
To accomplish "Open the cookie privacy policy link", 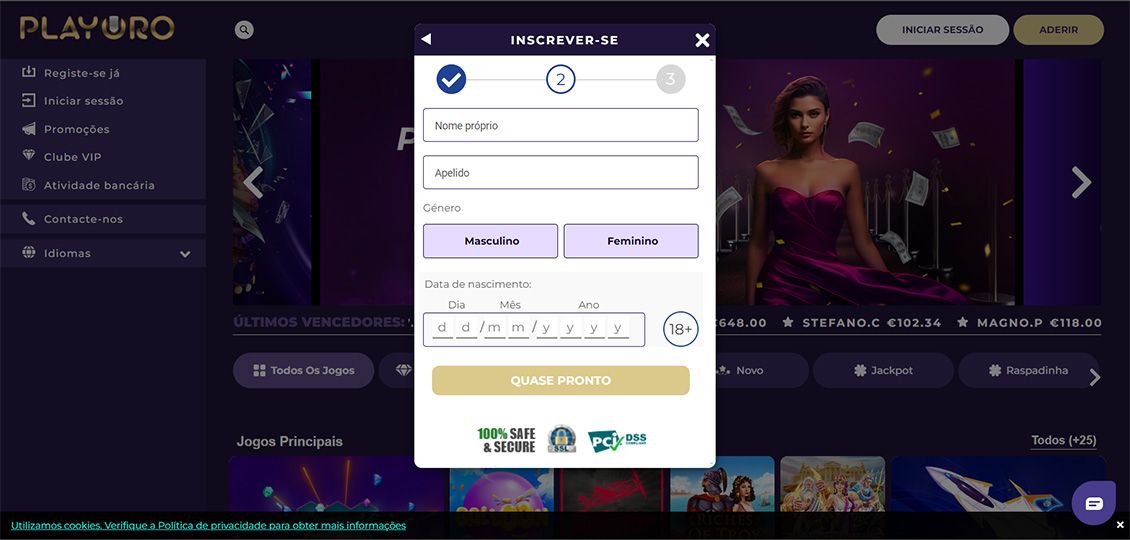I will click(x=208, y=525).
